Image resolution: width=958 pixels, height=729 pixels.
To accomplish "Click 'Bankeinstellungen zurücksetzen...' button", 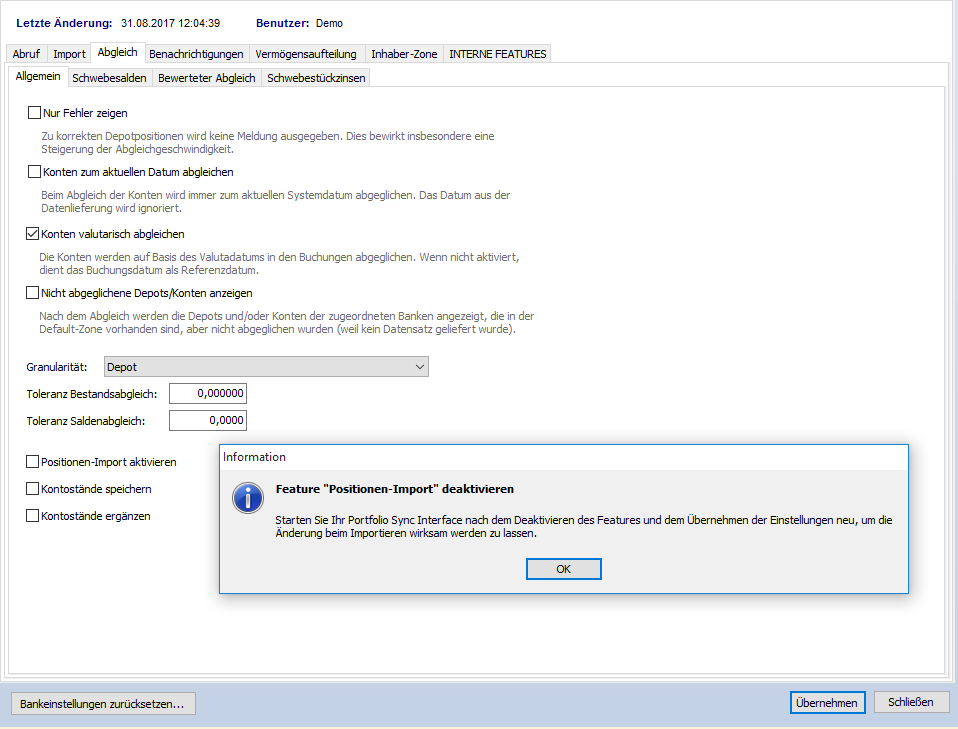I will click(x=102, y=704).
